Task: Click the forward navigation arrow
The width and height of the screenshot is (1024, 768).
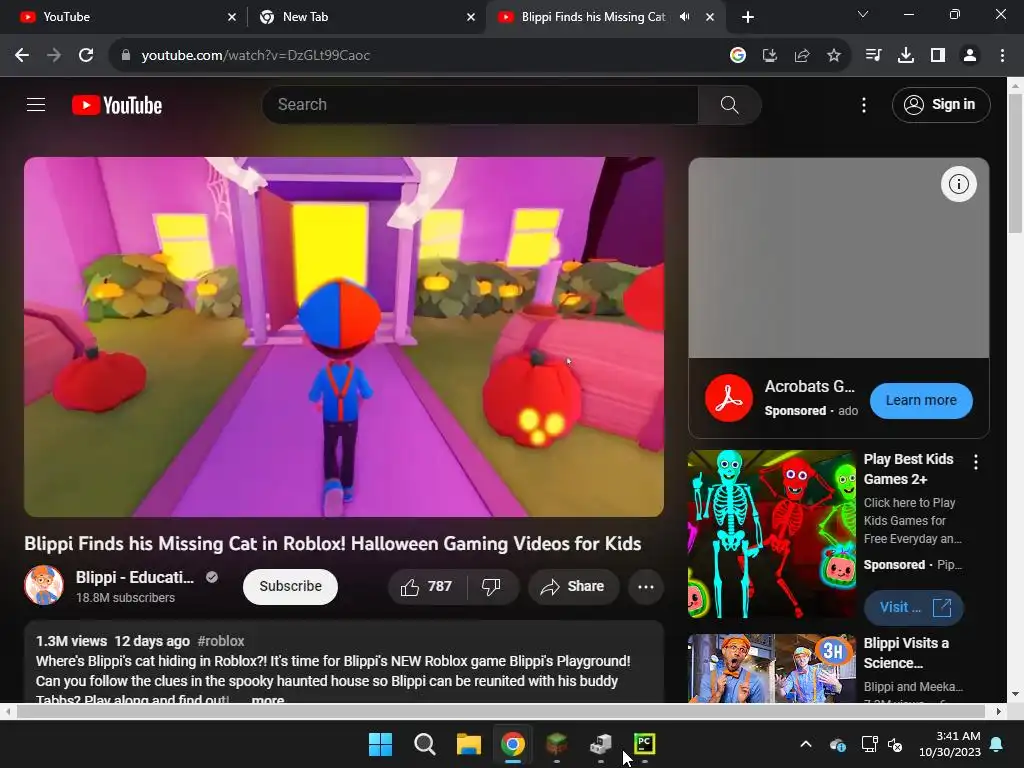Action: (54, 56)
